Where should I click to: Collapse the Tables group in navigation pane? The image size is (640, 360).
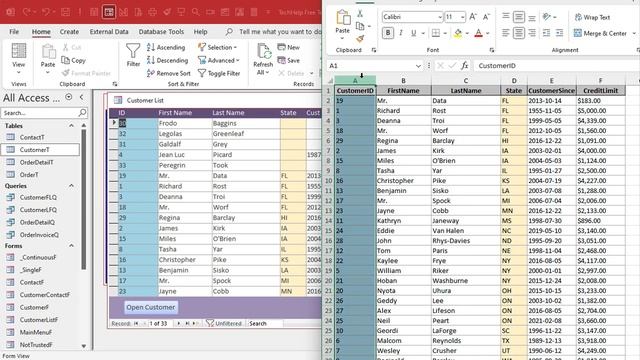71,126
